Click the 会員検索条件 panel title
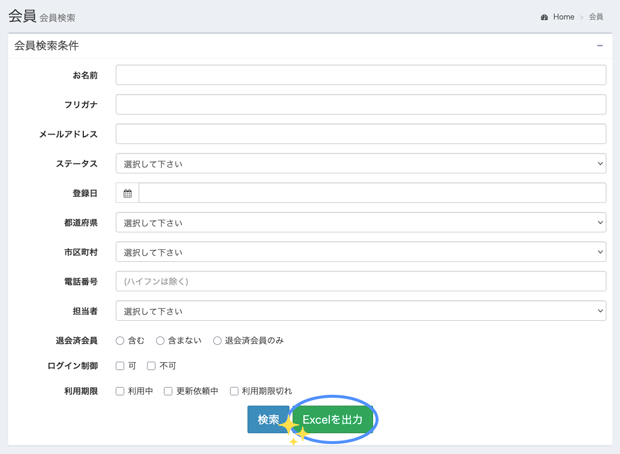The image size is (620, 454). (47, 46)
